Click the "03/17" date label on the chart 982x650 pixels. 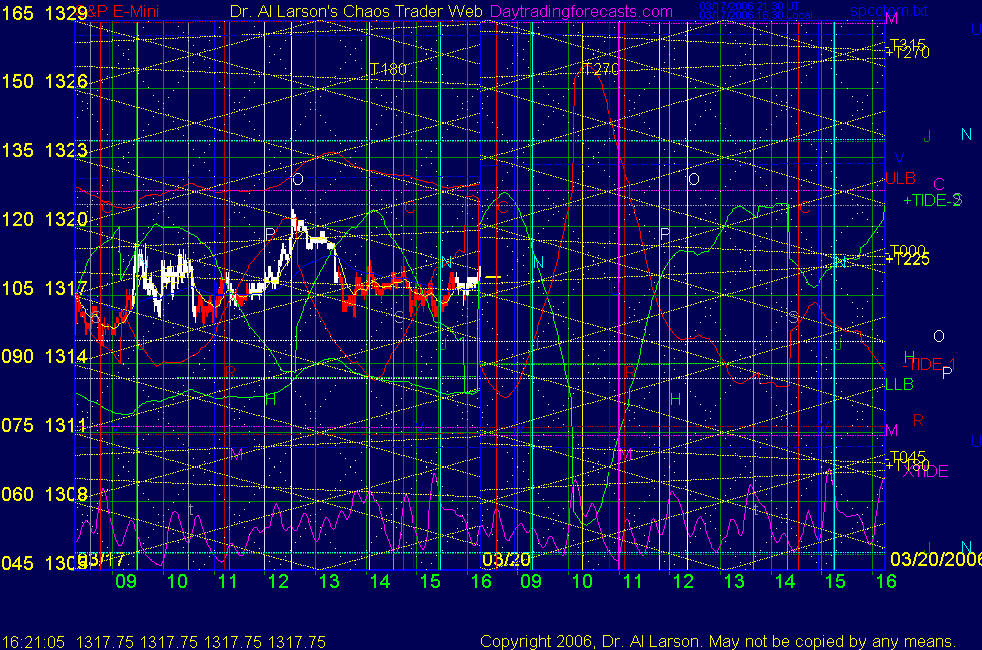click(101, 559)
